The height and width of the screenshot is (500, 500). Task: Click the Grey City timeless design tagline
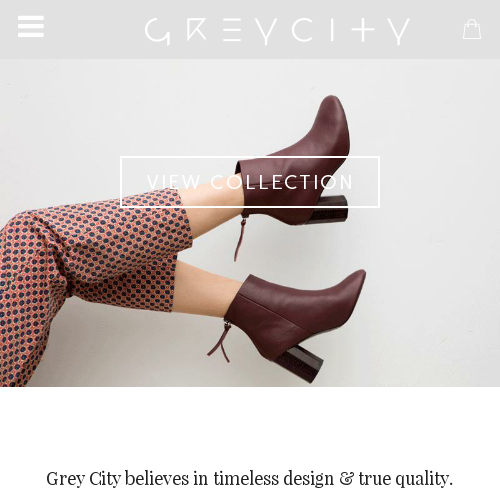tap(249, 479)
